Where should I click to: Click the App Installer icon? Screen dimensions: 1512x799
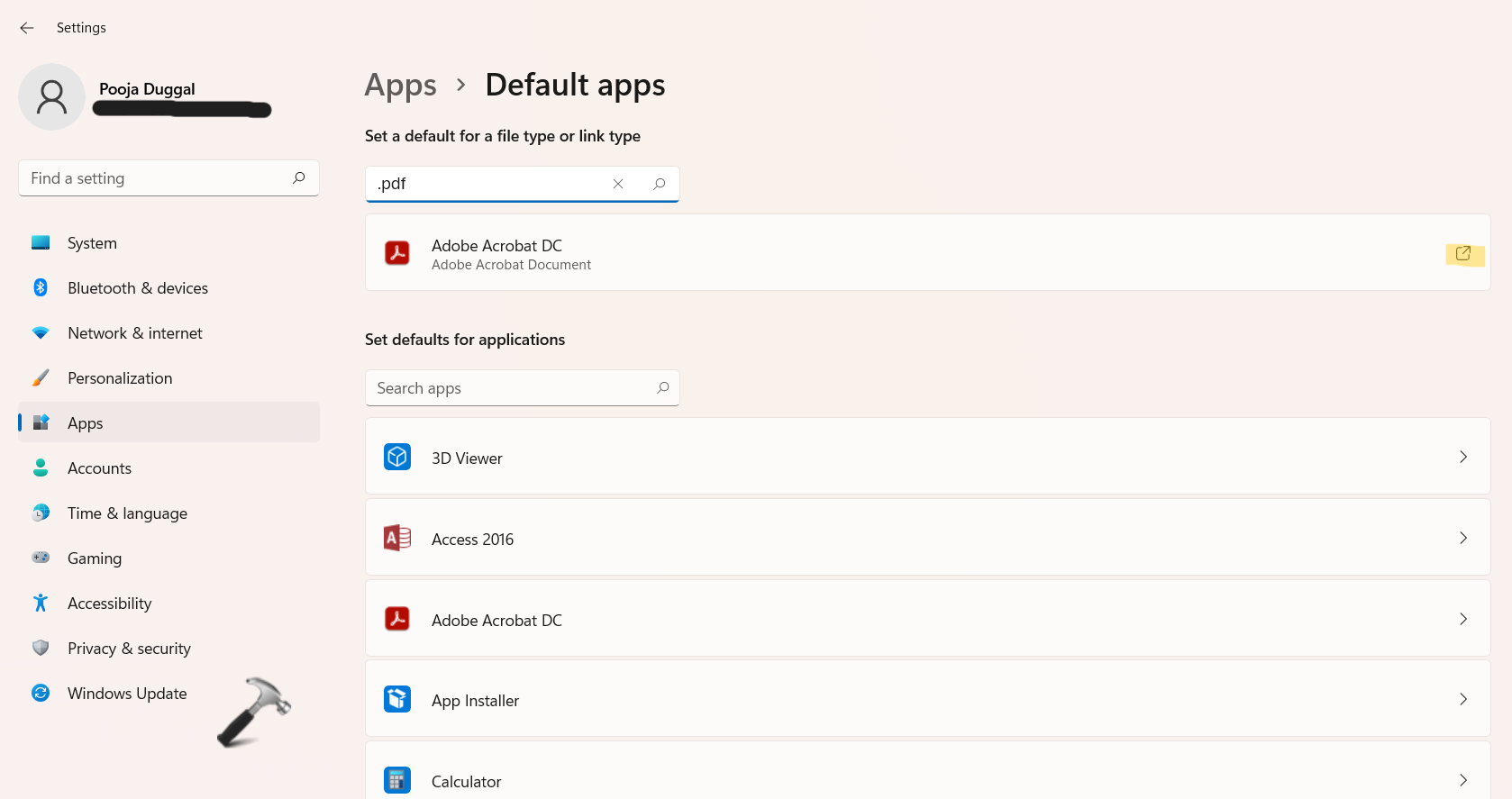pyautogui.click(x=397, y=700)
